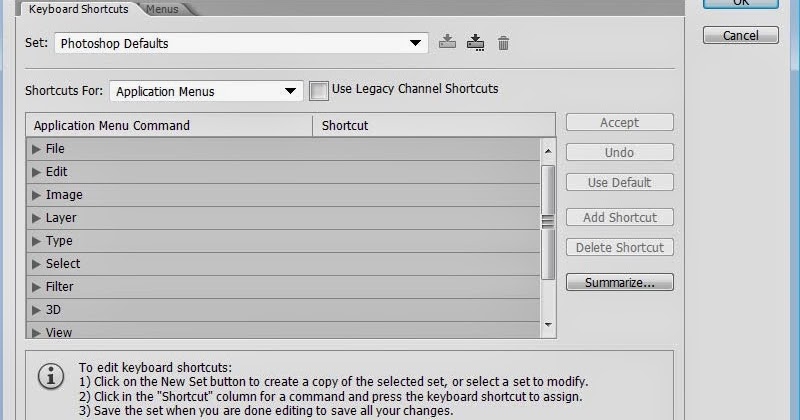Click the Cancel button
The image size is (800, 420).
click(x=741, y=35)
